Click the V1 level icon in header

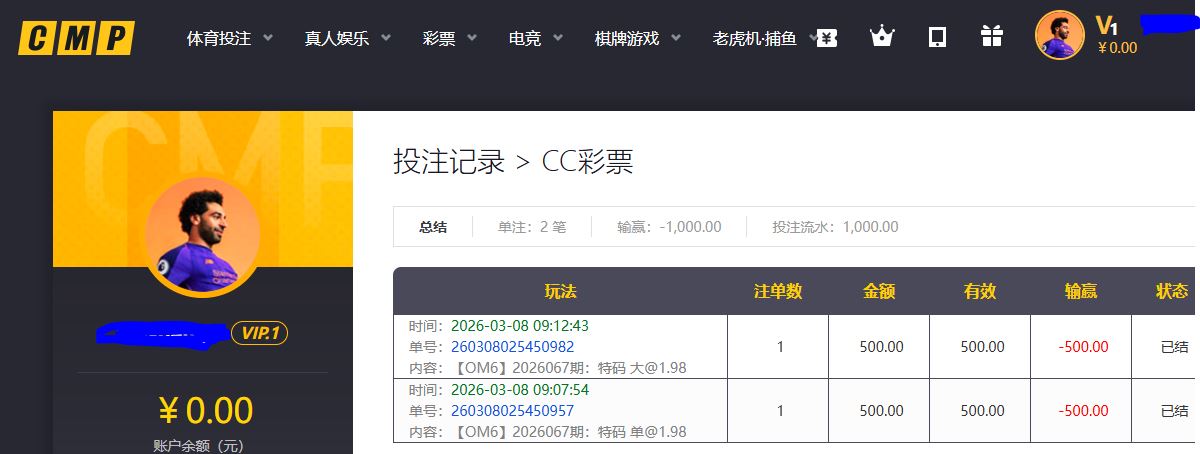tap(1105, 26)
